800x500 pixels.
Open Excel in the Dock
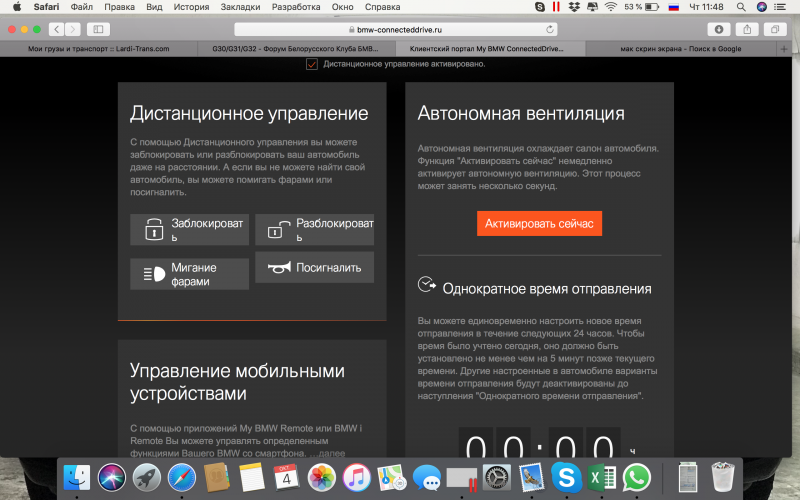tap(602, 478)
